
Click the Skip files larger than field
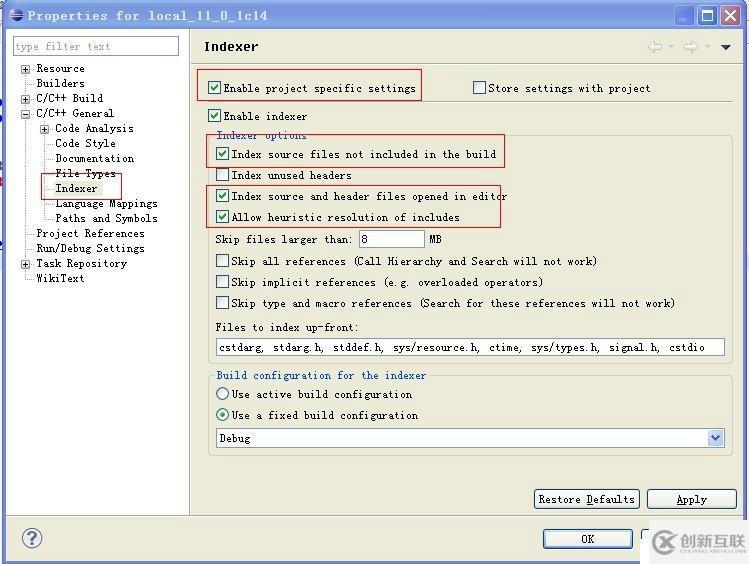[x=392, y=239]
